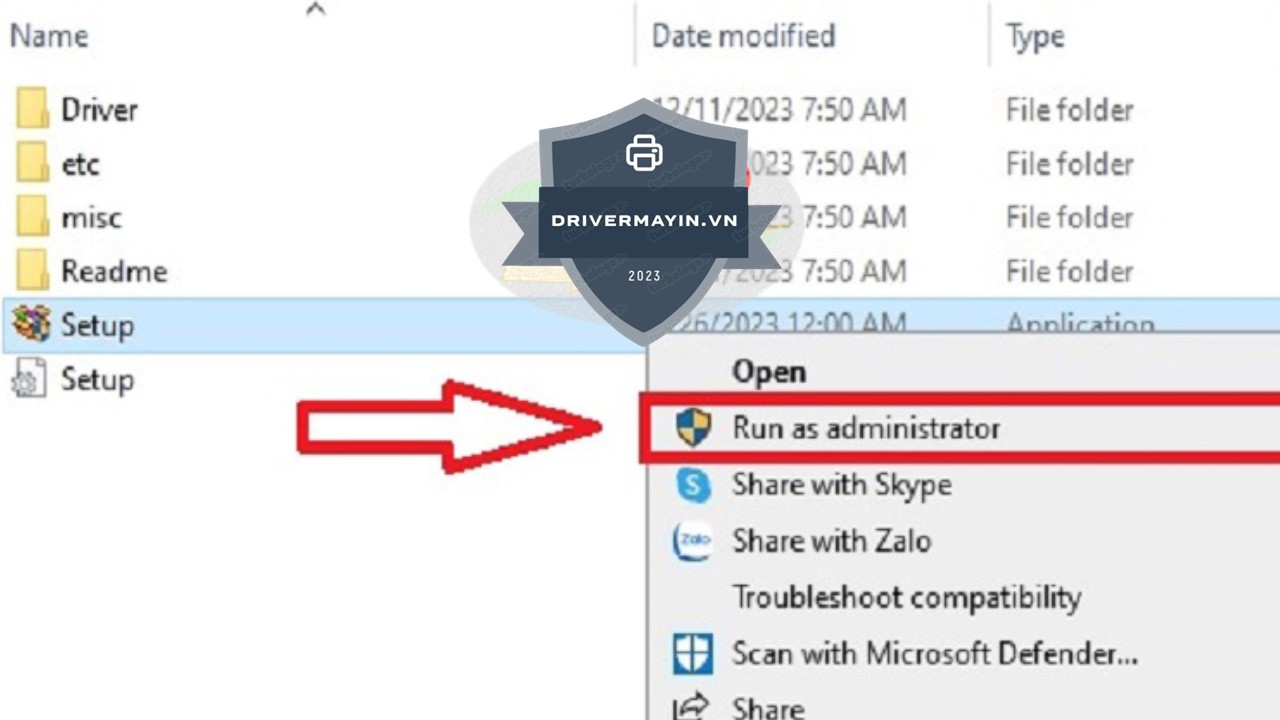Image resolution: width=1280 pixels, height=720 pixels.
Task: Select the Readme folder icon
Action: pos(32,271)
